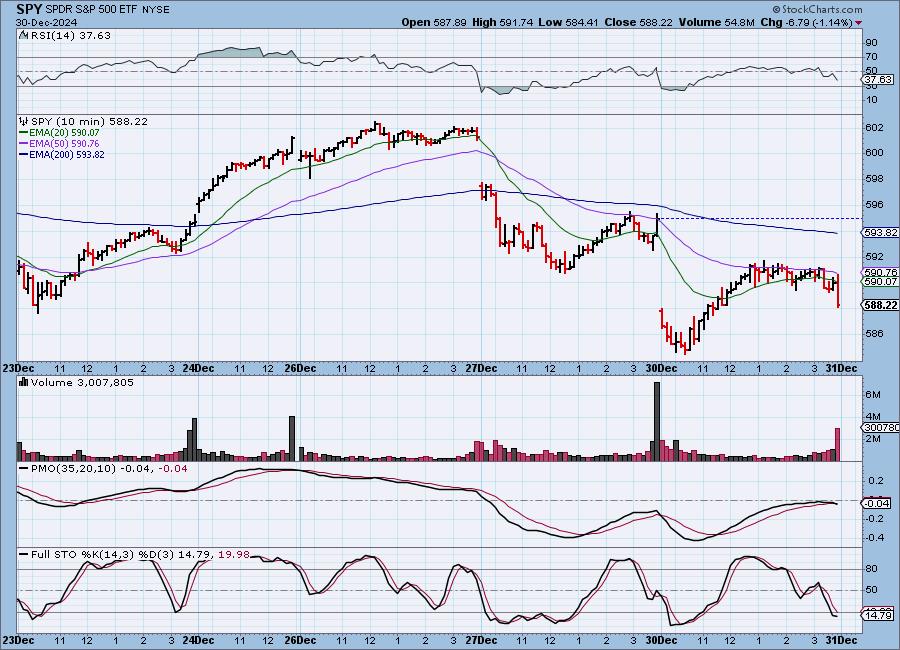900x650 pixels.
Task: Click the SPY (10 min) 588.22 legend label
Action: tap(89, 121)
